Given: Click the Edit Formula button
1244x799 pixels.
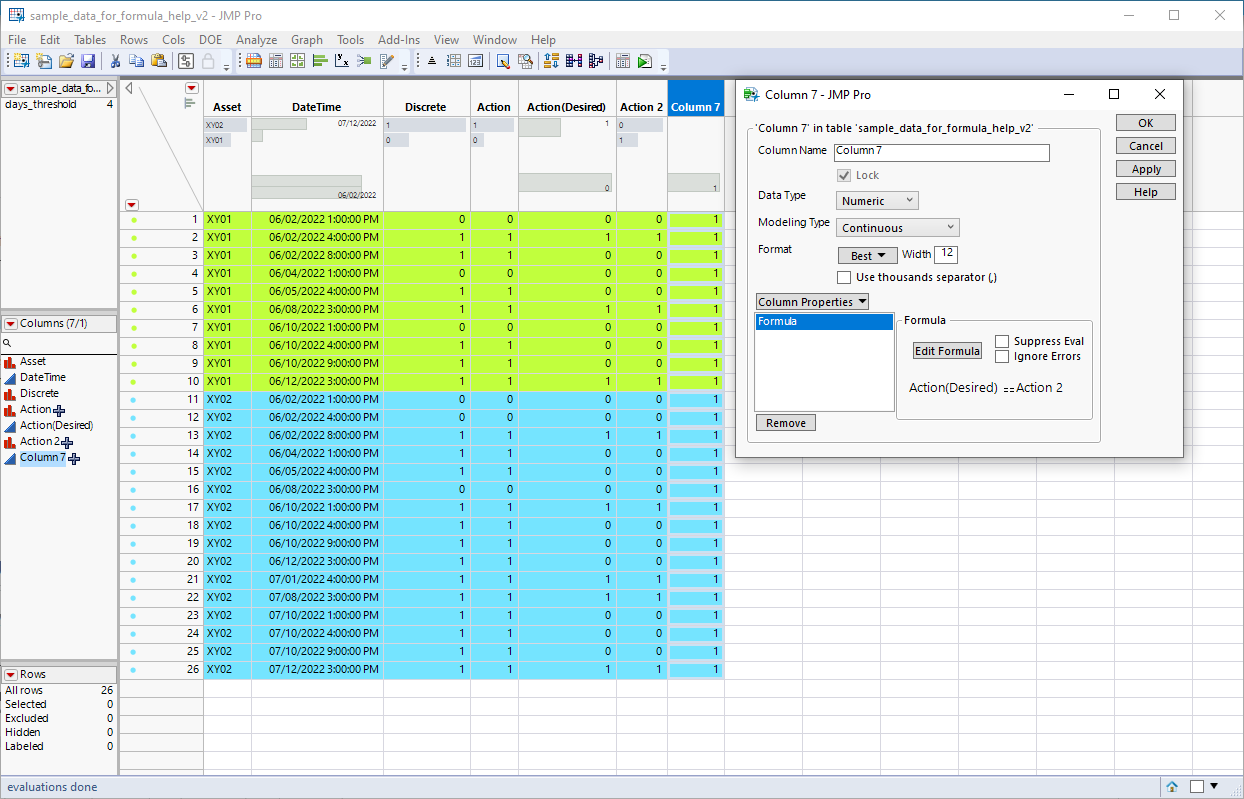Looking at the screenshot, I should pyautogui.click(x=947, y=351).
